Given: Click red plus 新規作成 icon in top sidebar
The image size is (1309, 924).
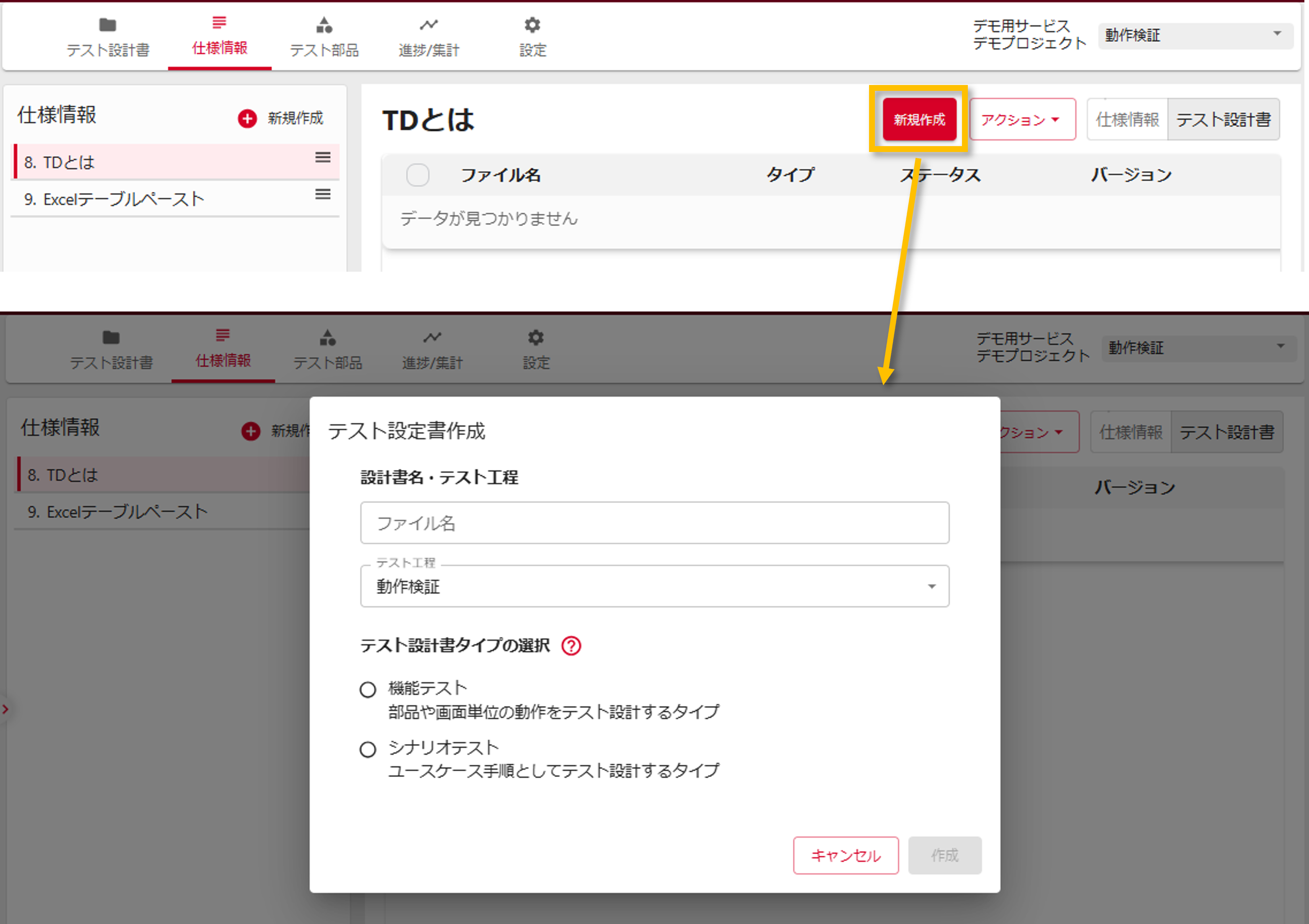Looking at the screenshot, I should [247, 118].
